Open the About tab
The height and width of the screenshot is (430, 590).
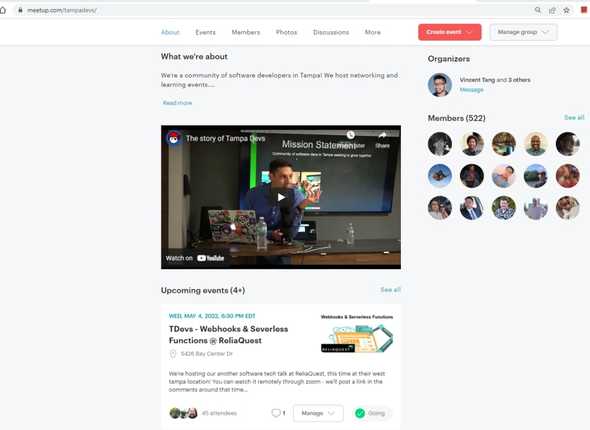click(x=170, y=32)
